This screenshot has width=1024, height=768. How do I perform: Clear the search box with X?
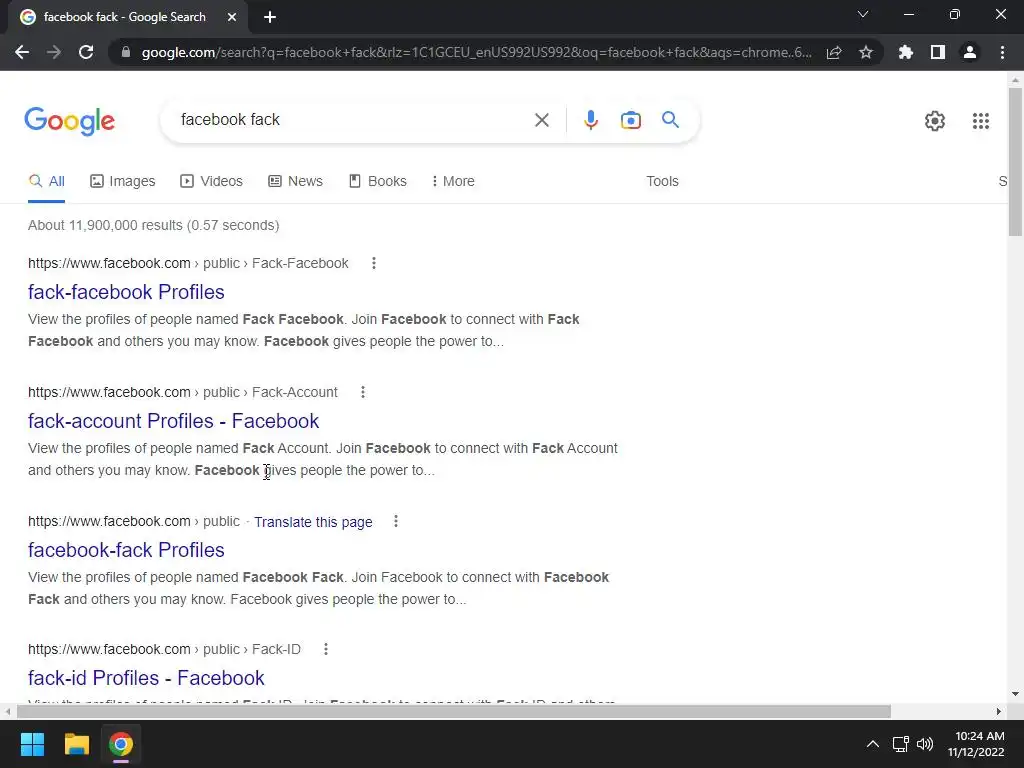pos(541,120)
